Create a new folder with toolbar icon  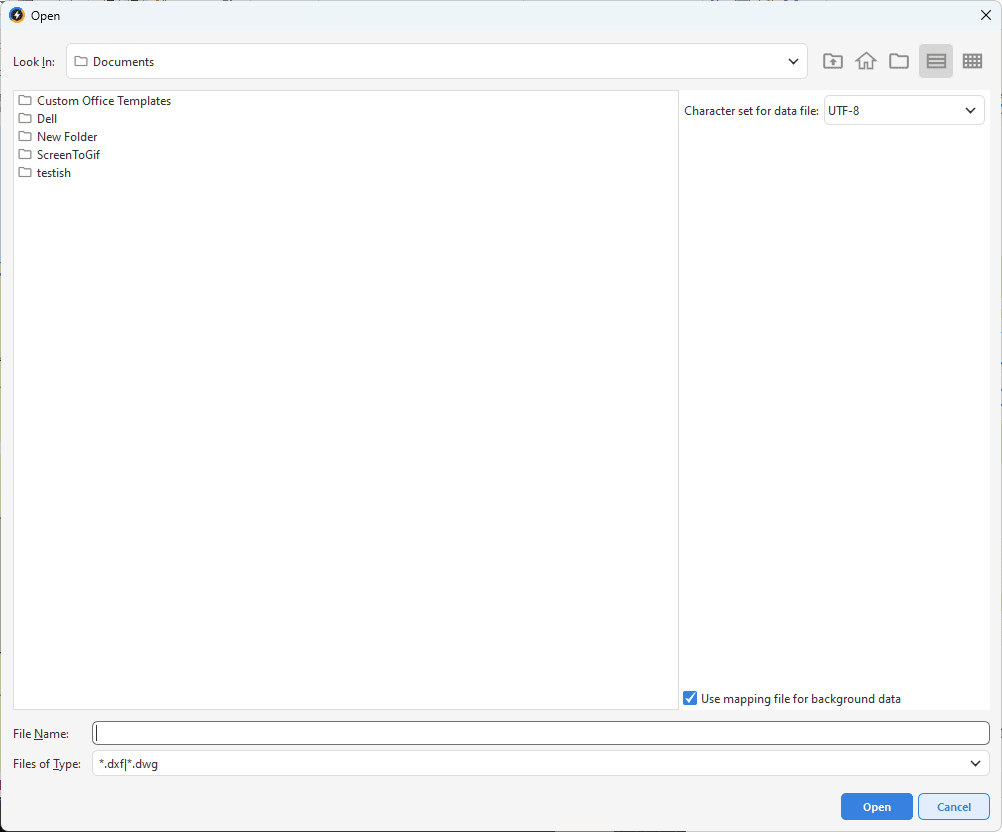click(899, 61)
